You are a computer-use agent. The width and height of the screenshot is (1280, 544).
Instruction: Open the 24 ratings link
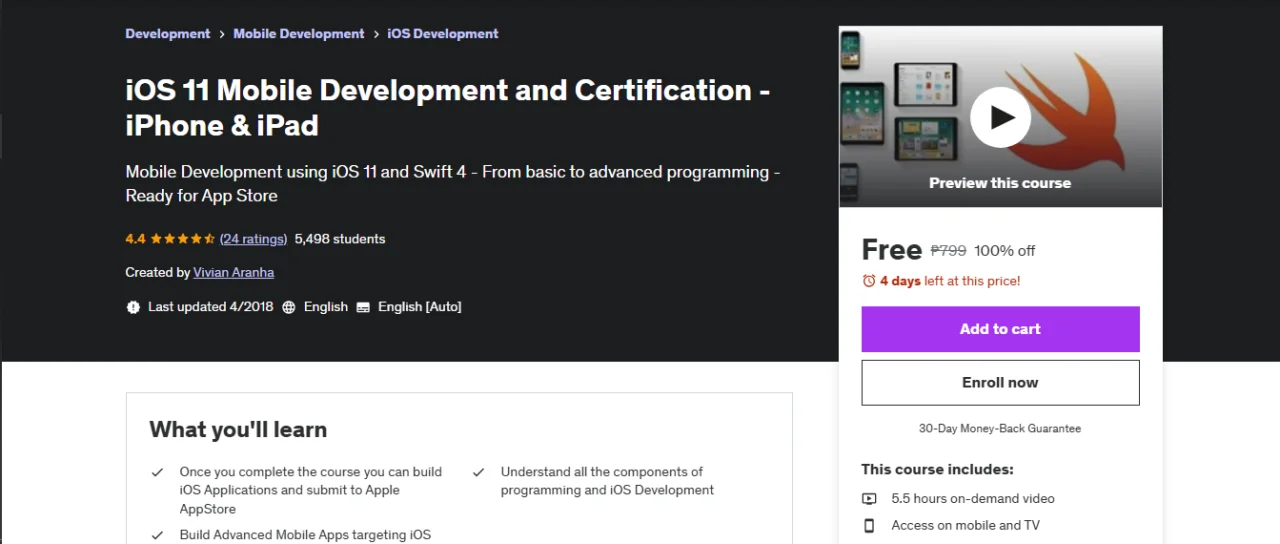(x=253, y=239)
